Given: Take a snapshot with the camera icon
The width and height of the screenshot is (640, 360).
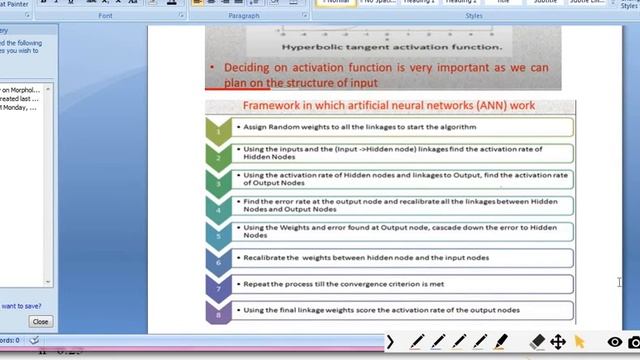Looking at the screenshot, I should [634, 342].
